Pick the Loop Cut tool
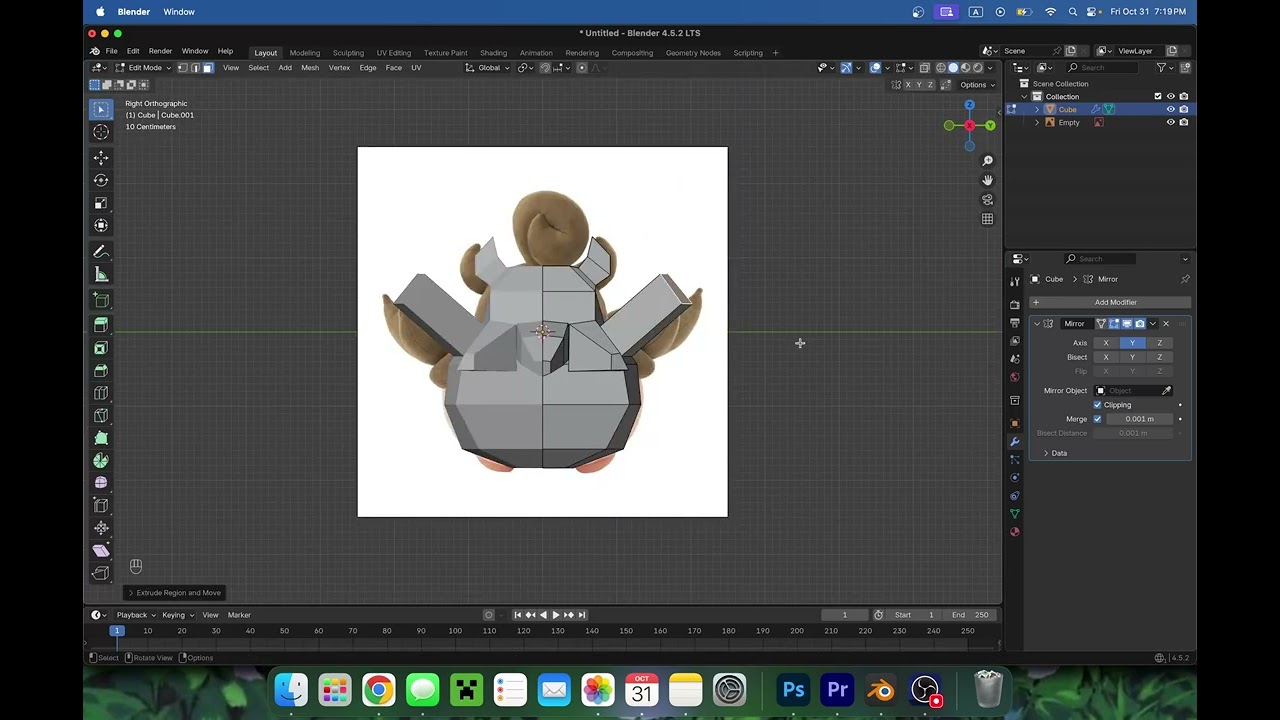 (x=101, y=393)
